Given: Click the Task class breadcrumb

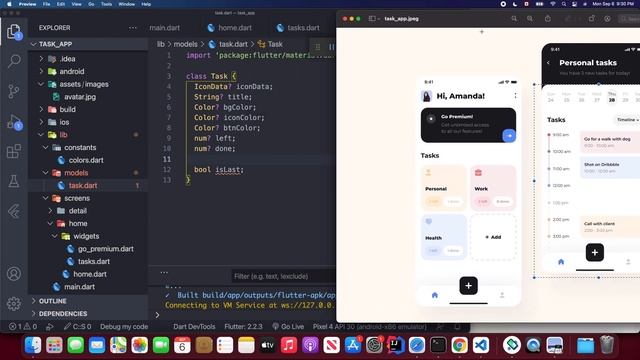Looking at the screenshot, I should pyautogui.click(x=270, y=44).
